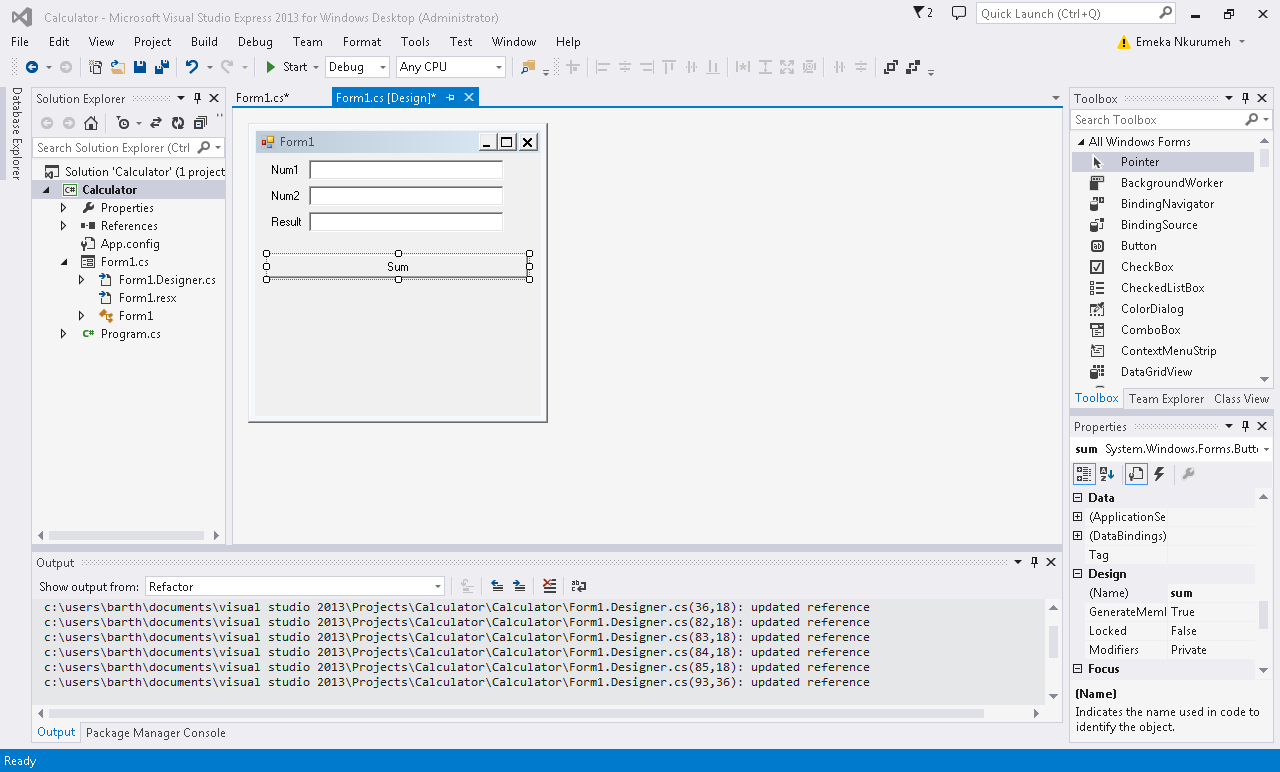Click the New Project toolbar icon
This screenshot has height=772, width=1280.
coord(96,67)
